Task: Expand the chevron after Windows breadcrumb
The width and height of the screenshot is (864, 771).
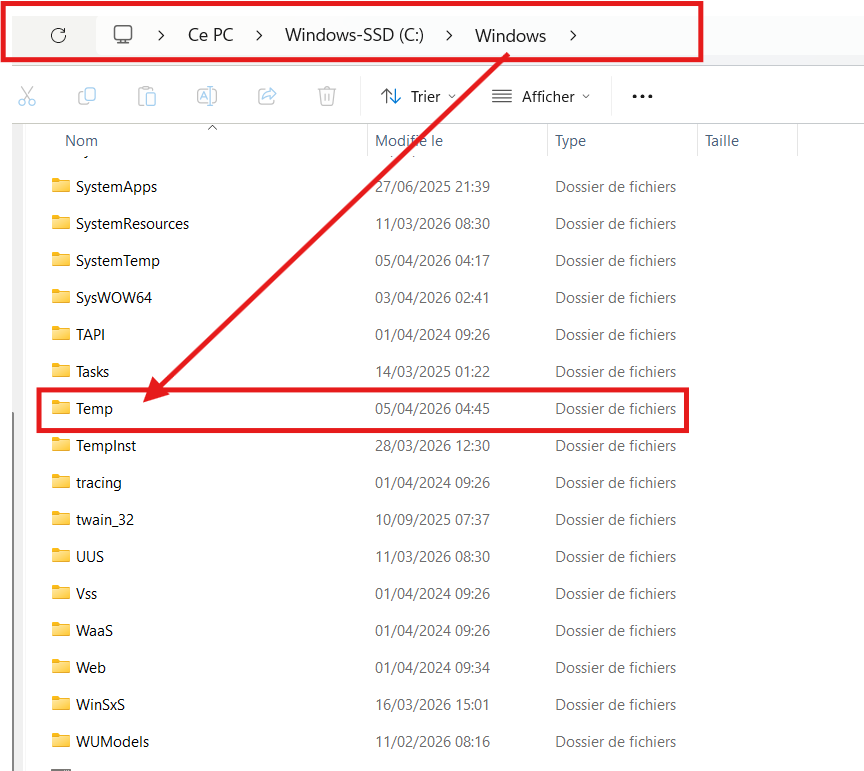Action: point(573,36)
